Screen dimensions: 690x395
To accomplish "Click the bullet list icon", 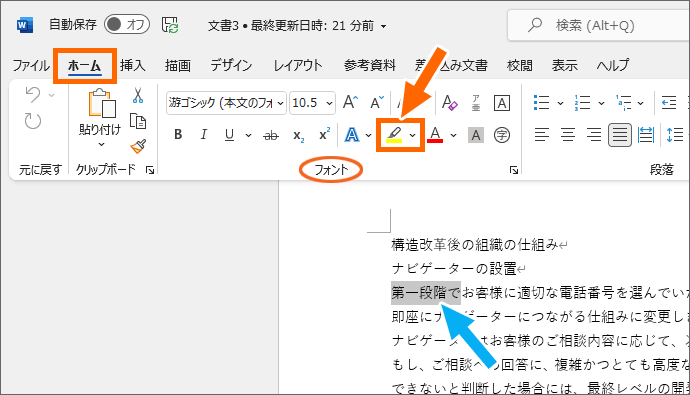I will [541, 103].
